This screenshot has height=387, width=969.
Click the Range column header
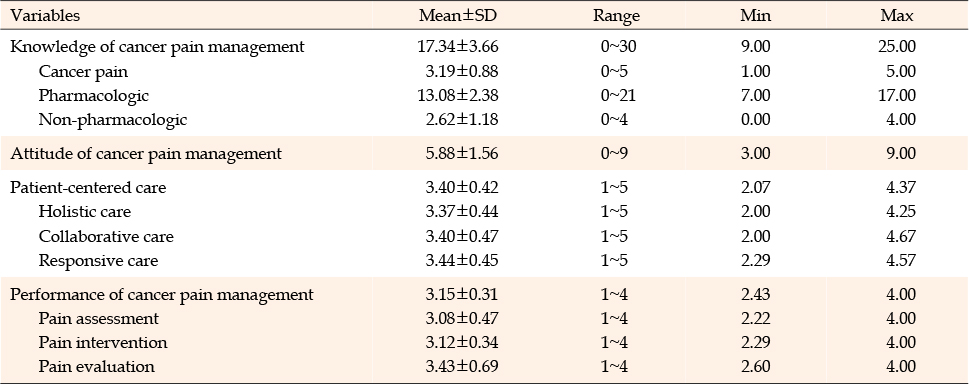616,16
